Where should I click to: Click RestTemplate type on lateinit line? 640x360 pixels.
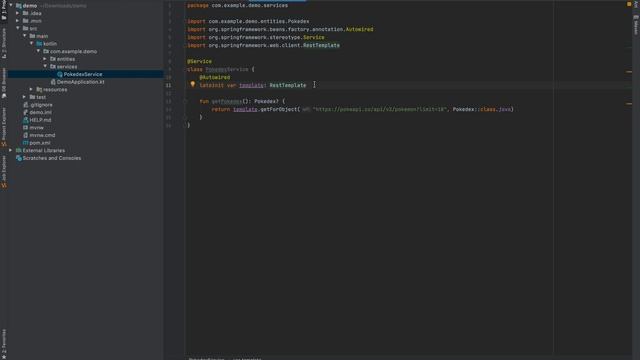(x=288, y=85)
